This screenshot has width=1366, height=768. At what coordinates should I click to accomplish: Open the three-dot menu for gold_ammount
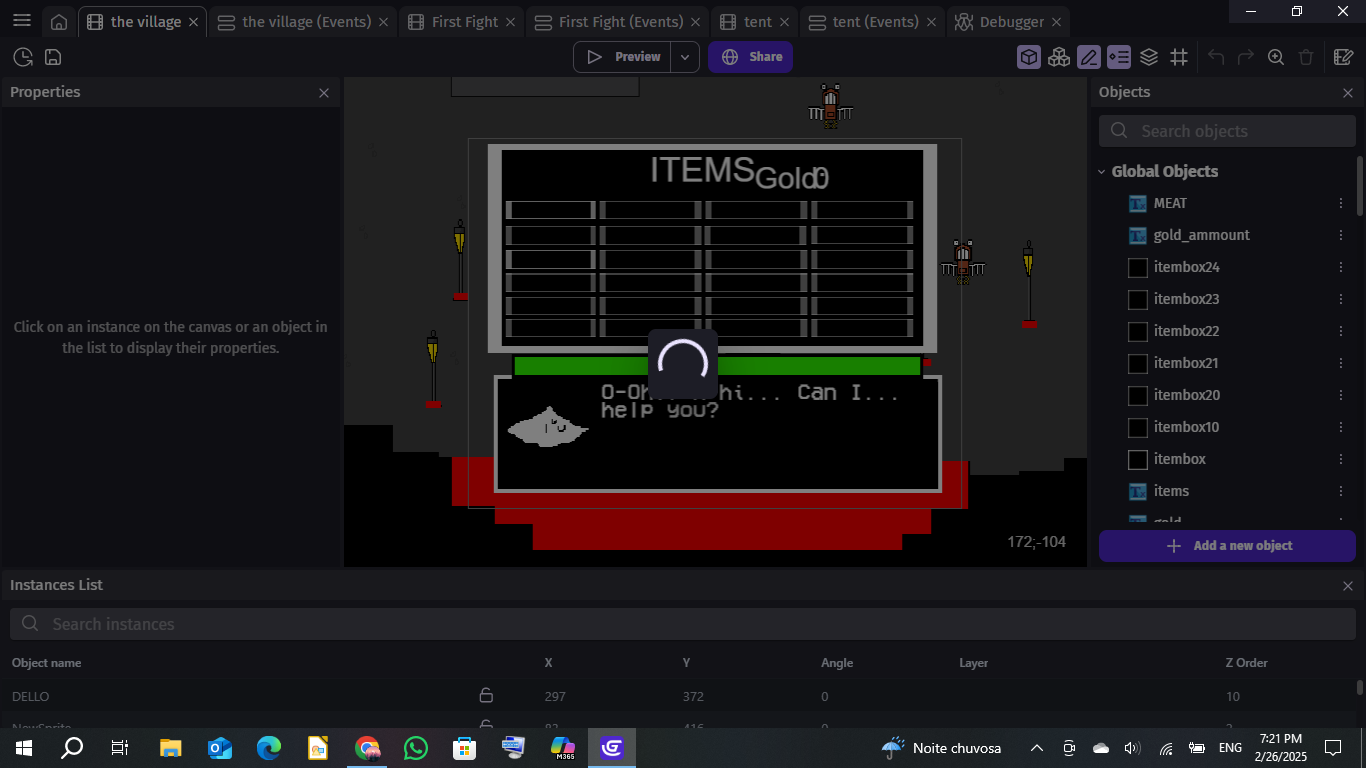(x=1341, y=235)
